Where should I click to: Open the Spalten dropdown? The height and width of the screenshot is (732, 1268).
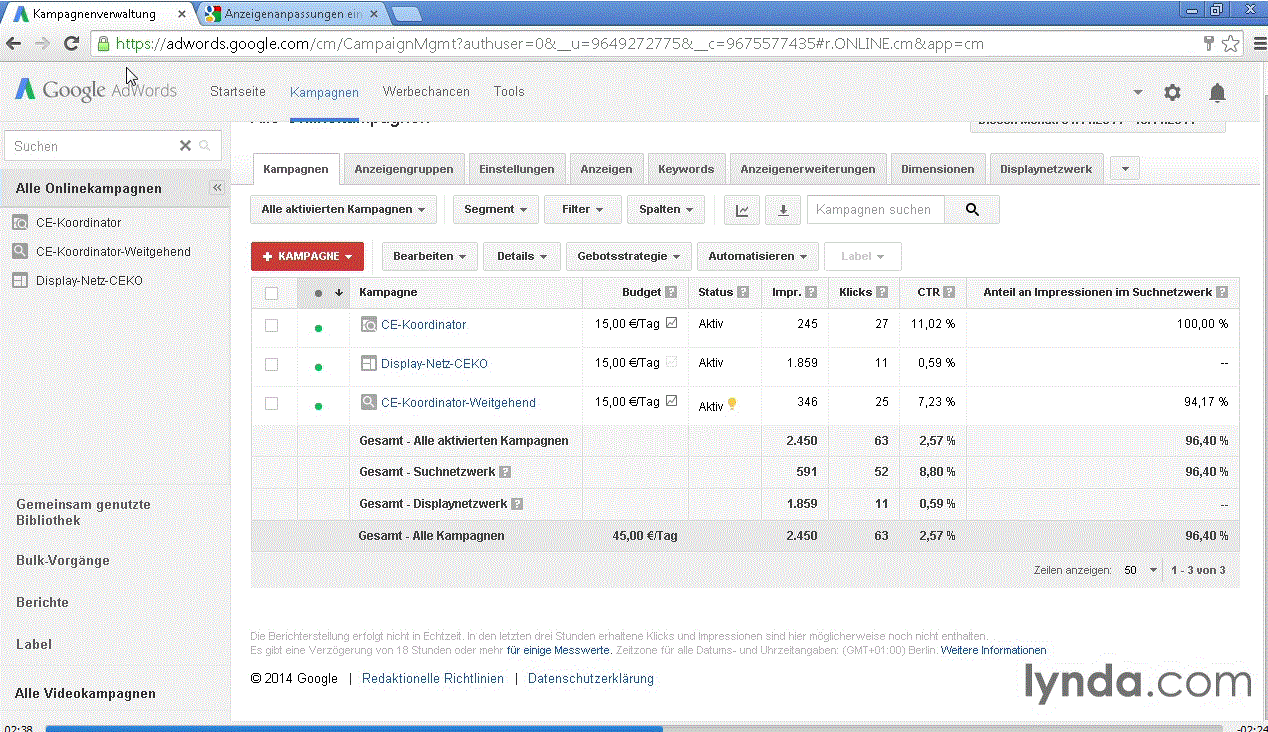pos(665,210)
